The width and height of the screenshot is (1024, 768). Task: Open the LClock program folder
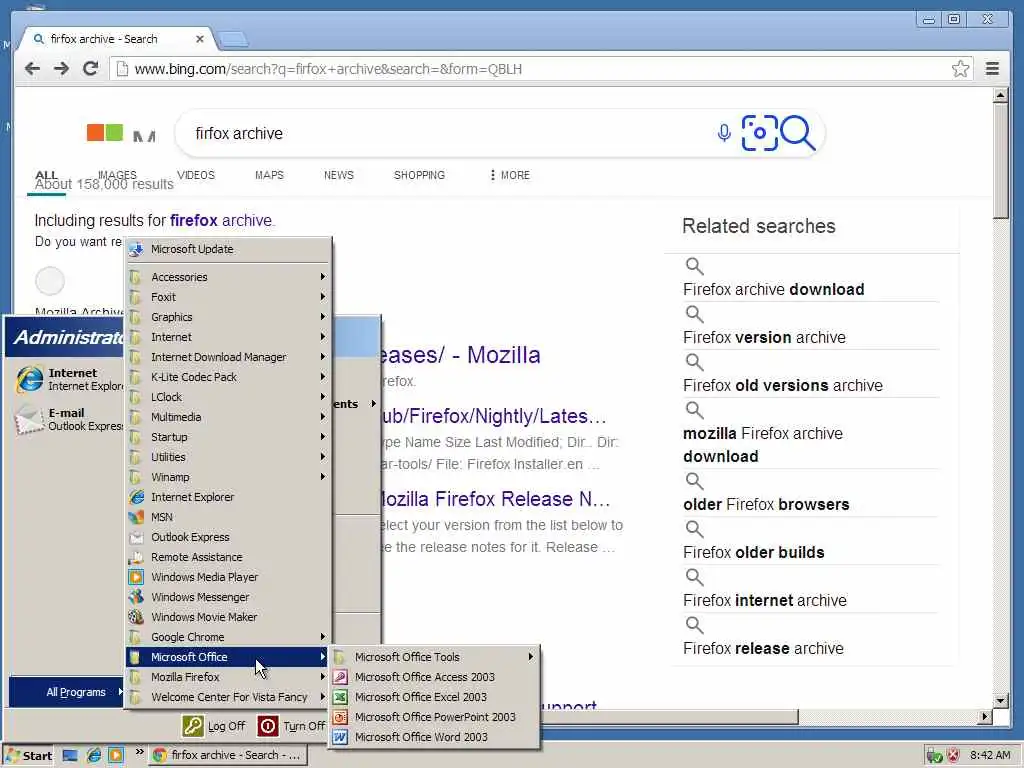tap(229, 397)
